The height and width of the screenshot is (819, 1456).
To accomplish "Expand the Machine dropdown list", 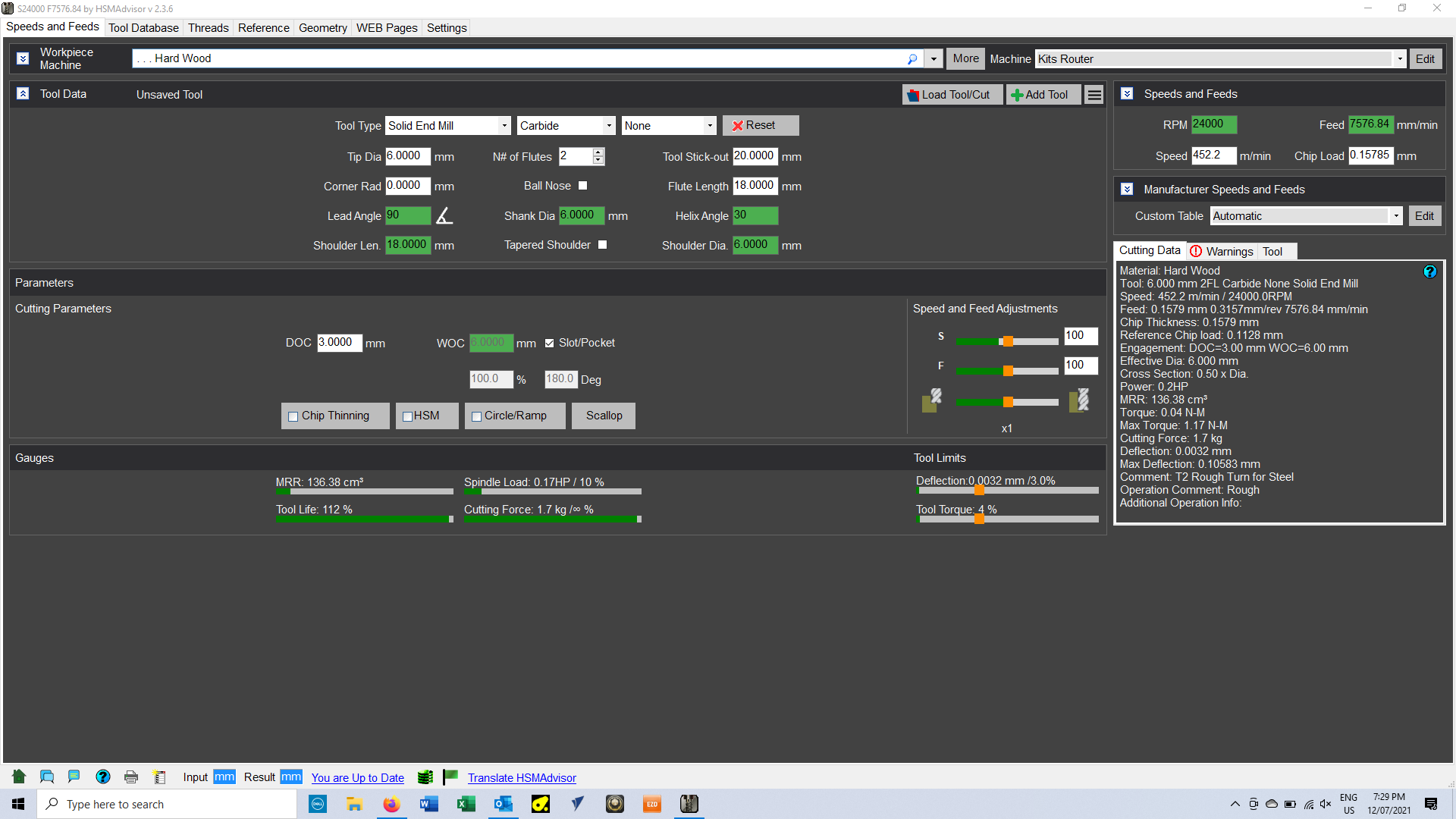I will (1399, 59).
